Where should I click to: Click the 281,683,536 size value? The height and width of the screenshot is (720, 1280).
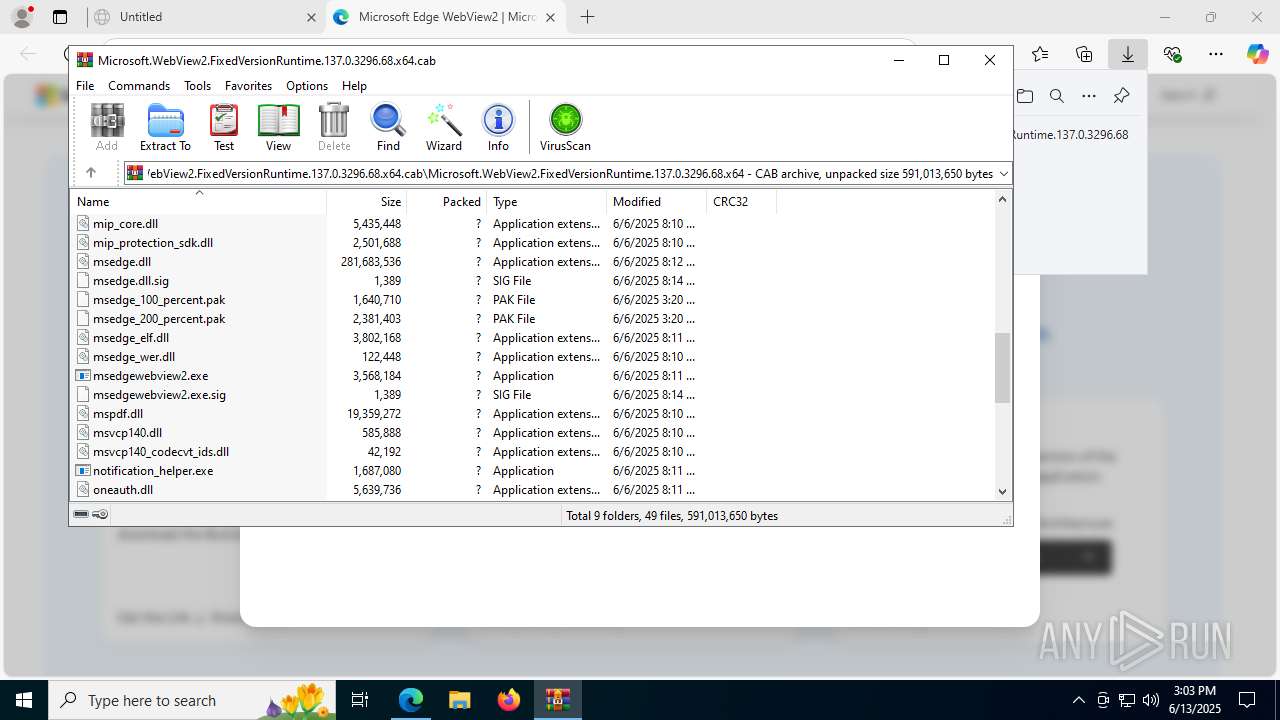pos(371,262)
